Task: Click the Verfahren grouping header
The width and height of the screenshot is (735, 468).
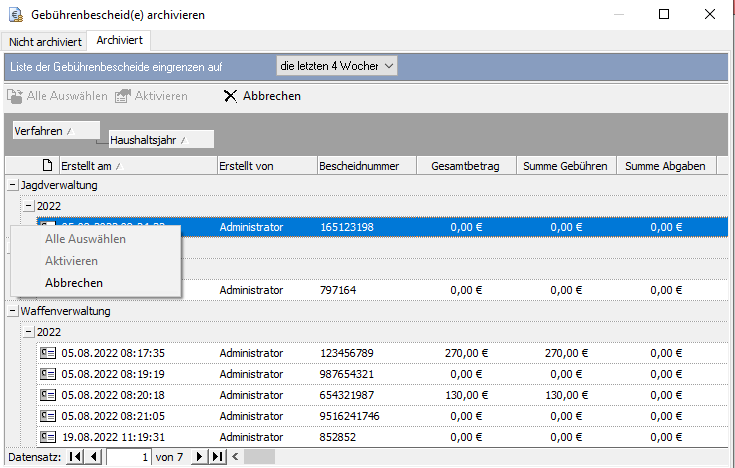Action: click(x=55, y=131)
